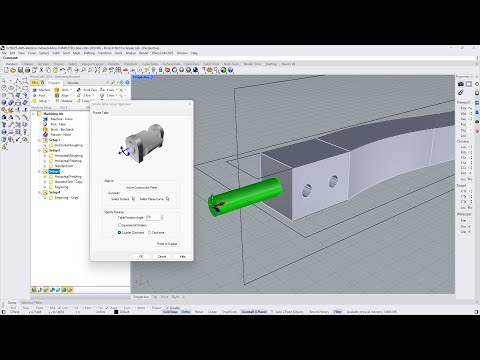Toggle the Quad osnap checkbox

[108, 308]
